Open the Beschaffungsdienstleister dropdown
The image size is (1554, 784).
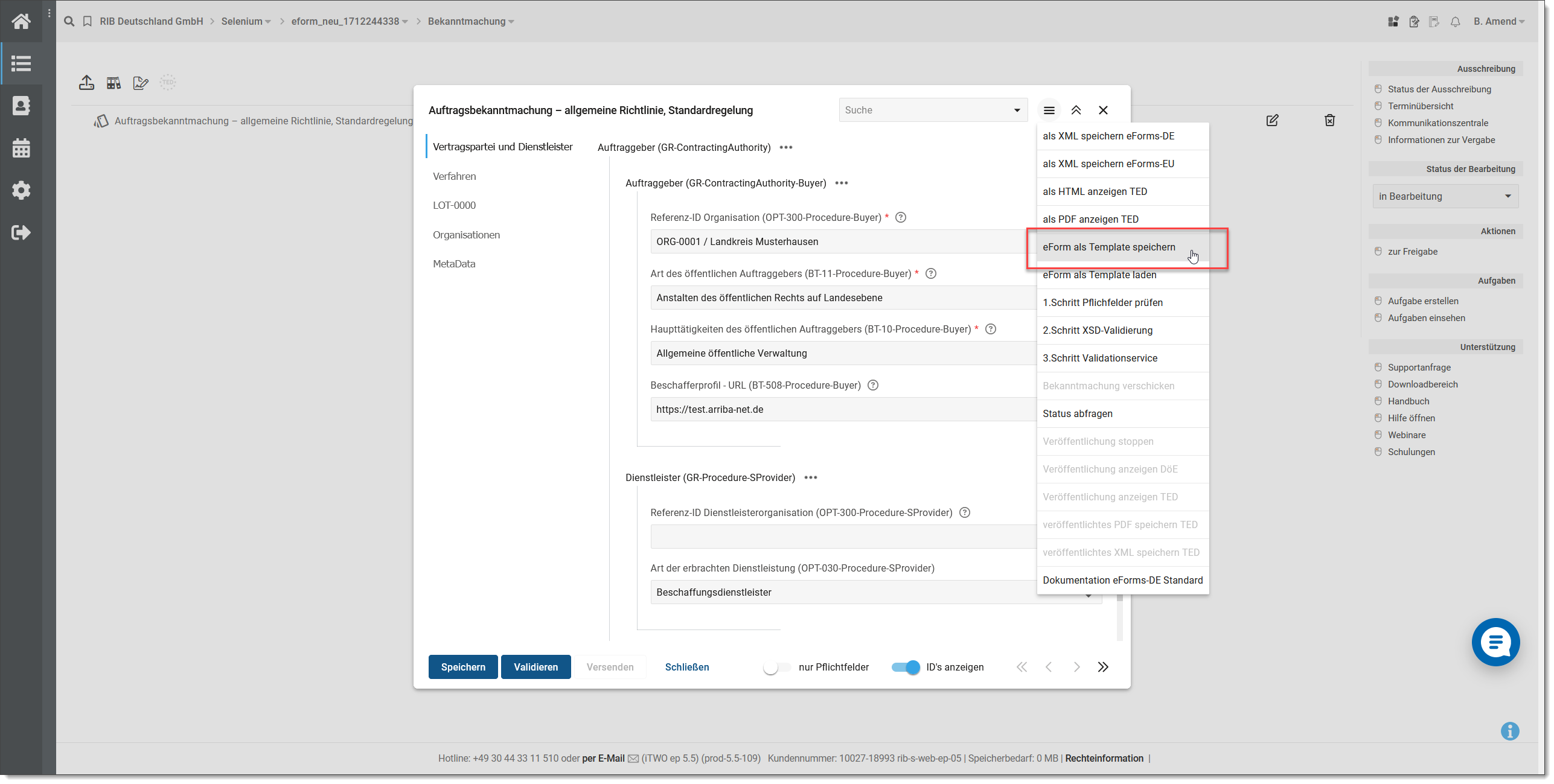876,592
